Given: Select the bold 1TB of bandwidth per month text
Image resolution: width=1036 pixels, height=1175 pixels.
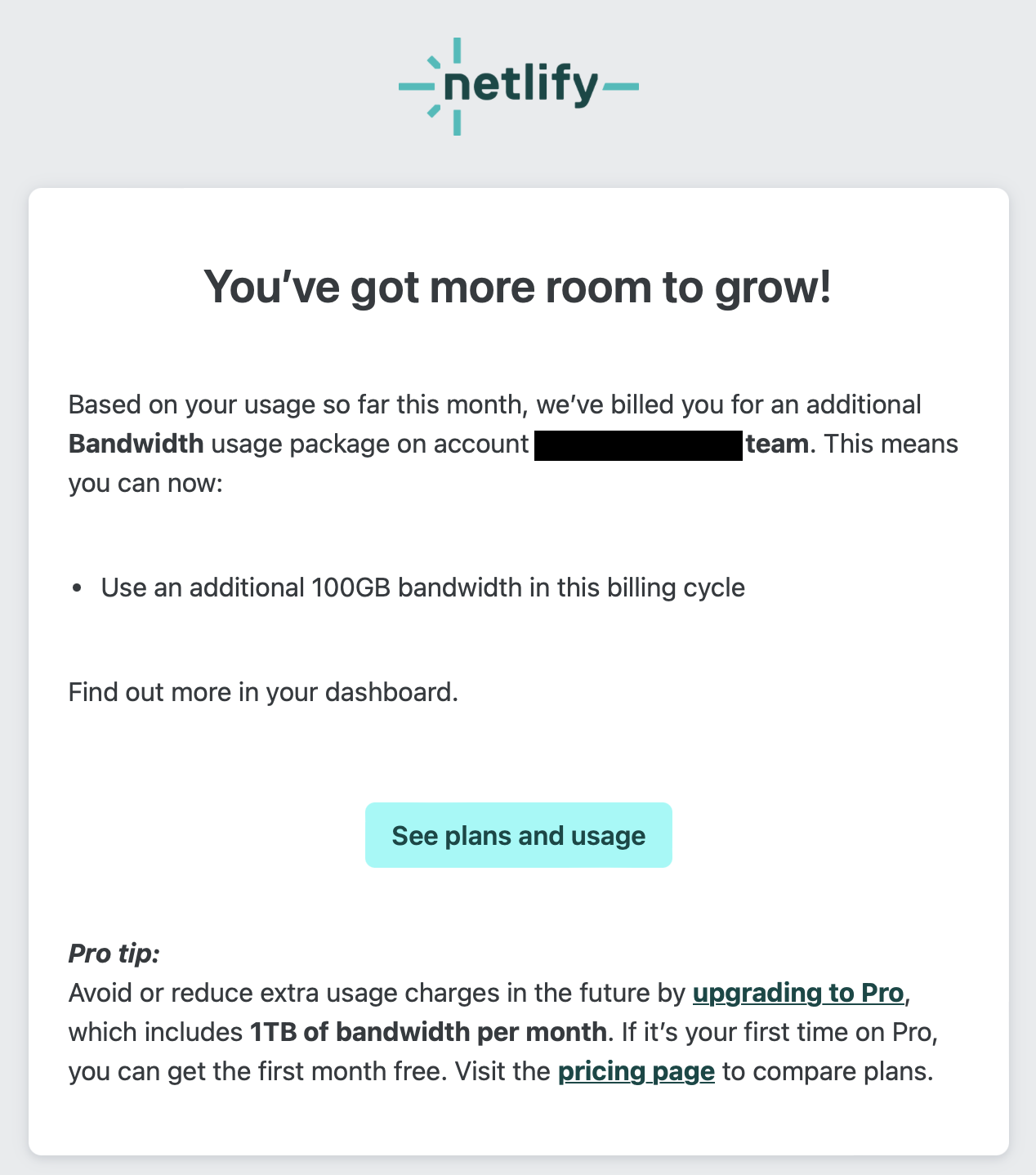Looking at the screenshot, I should (428, 1032).
